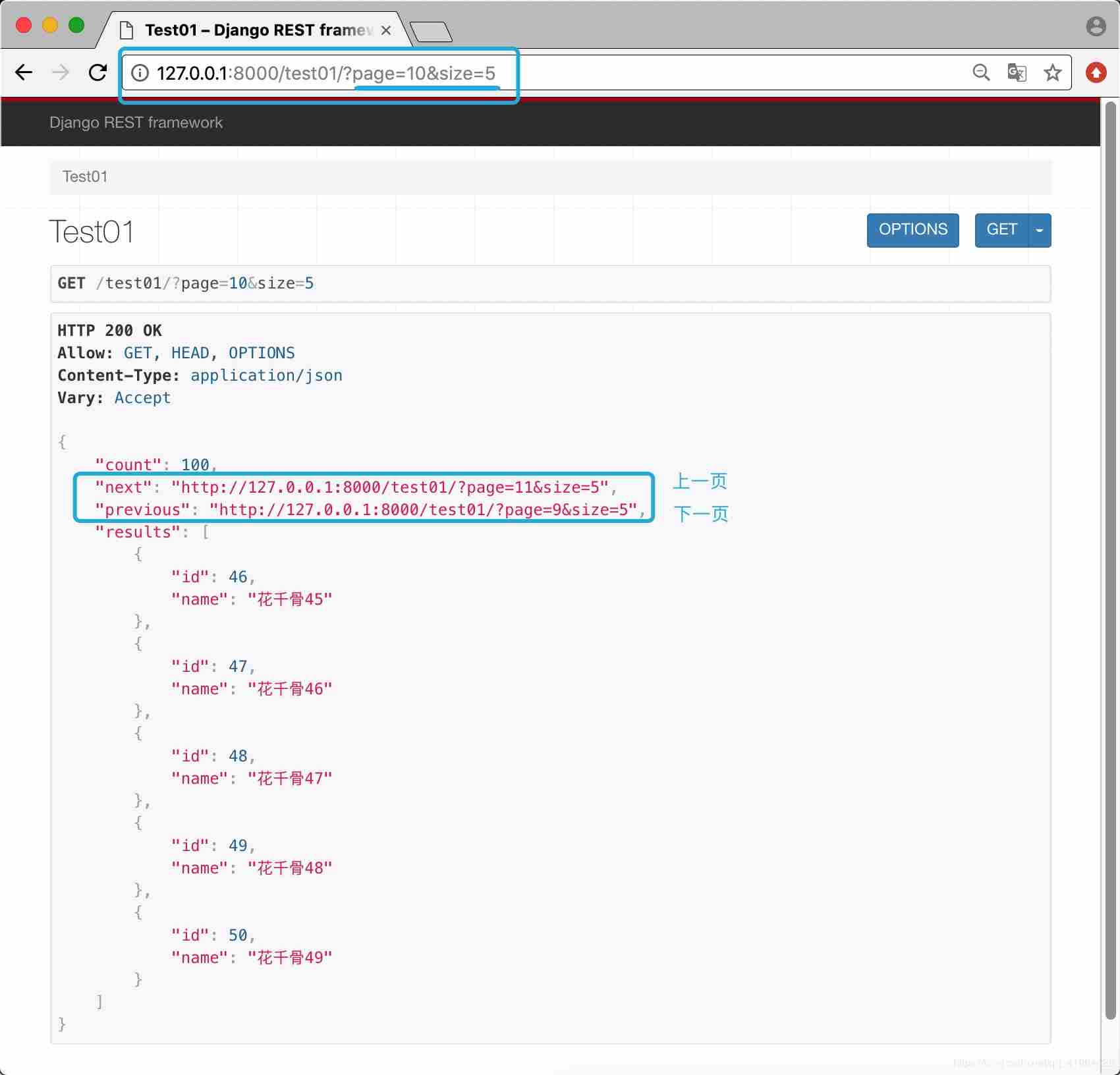View site information icon in address bar
This screenshot has width=1120, height=1075.
tap(140, 73)
